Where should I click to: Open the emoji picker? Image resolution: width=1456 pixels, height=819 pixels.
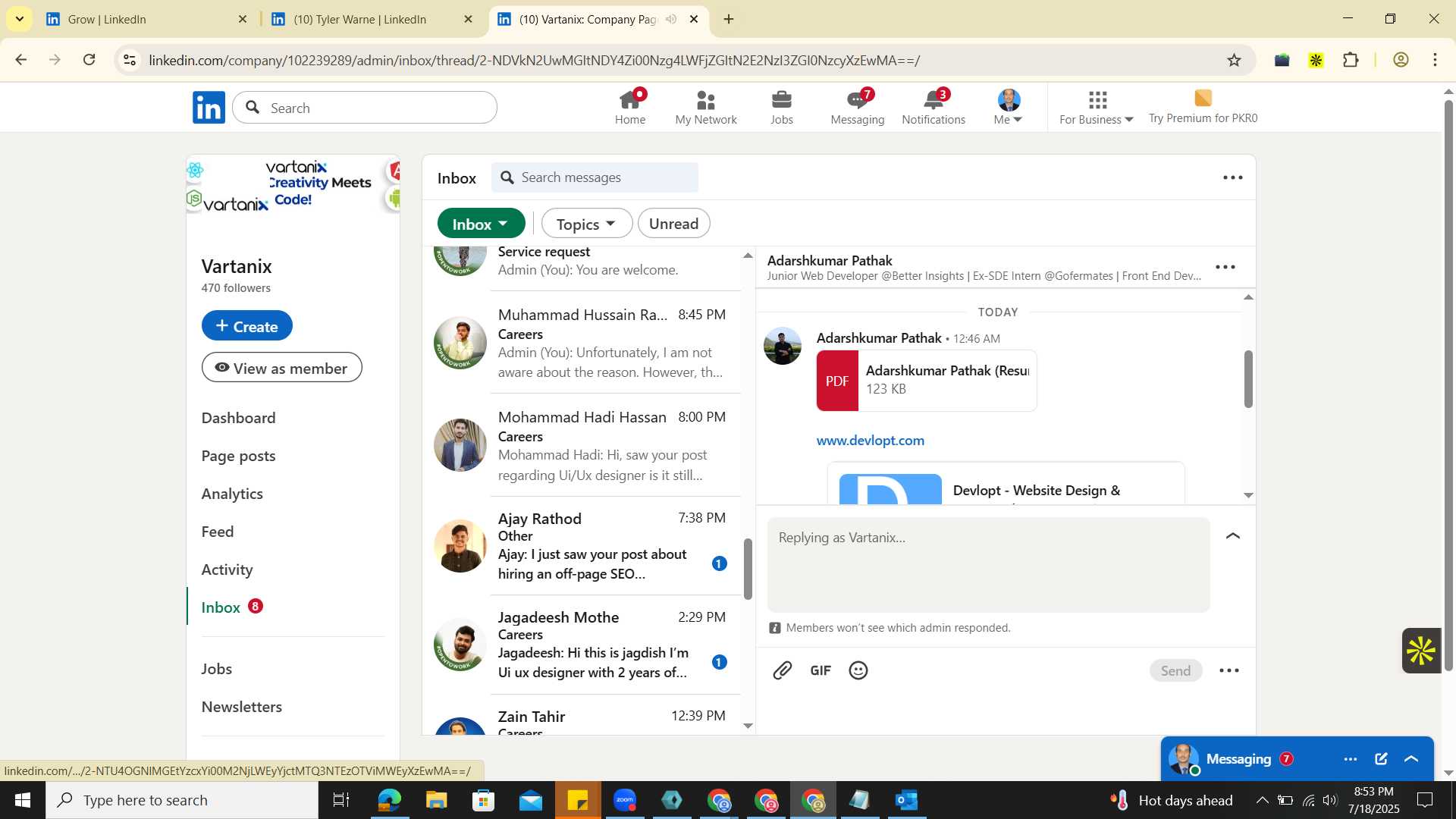point(858,670)
